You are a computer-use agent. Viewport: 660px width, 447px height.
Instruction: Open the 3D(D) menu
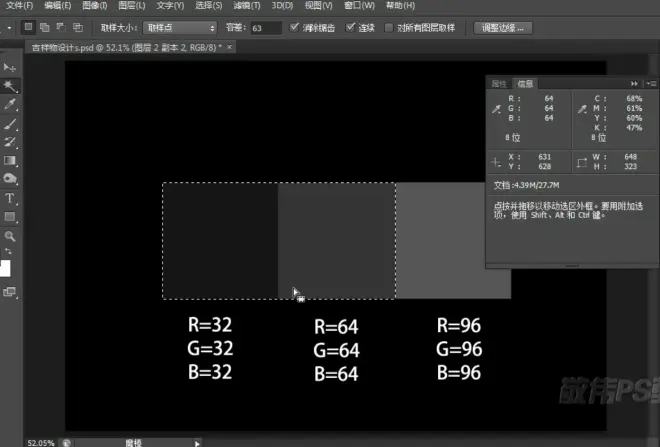pyautogui.click(x=282, y=5)
